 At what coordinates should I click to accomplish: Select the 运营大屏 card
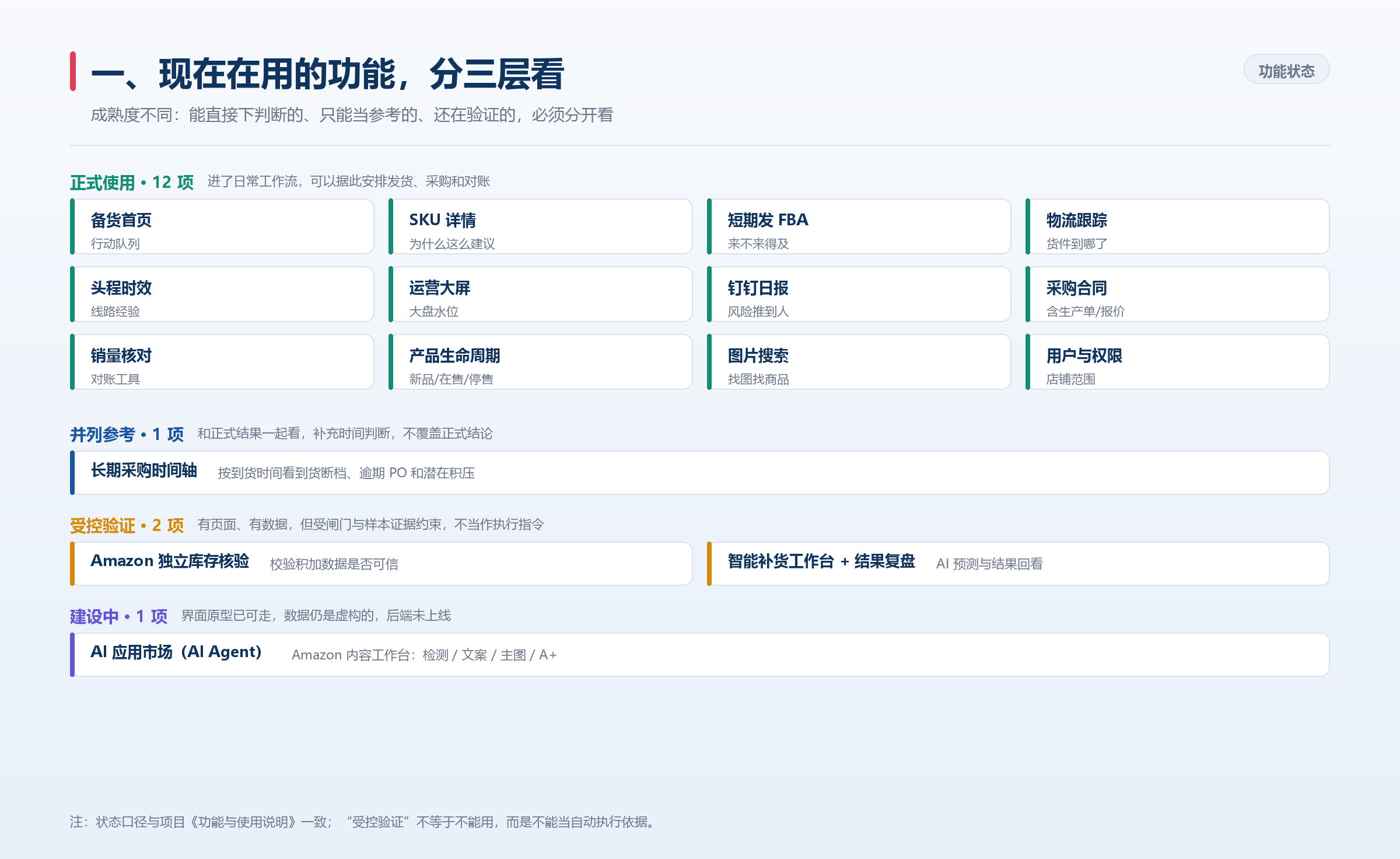(540, 294)
